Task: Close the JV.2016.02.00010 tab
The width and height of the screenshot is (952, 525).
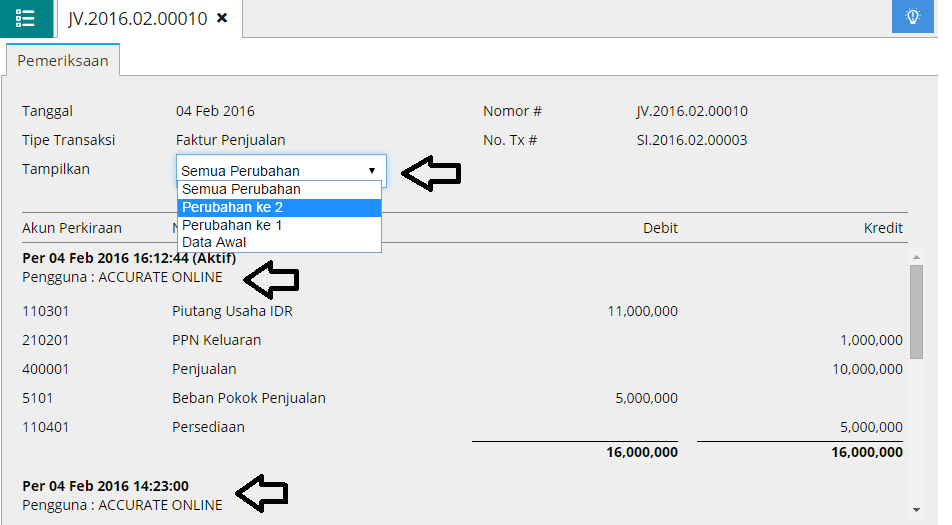Action: pos(222,18)
